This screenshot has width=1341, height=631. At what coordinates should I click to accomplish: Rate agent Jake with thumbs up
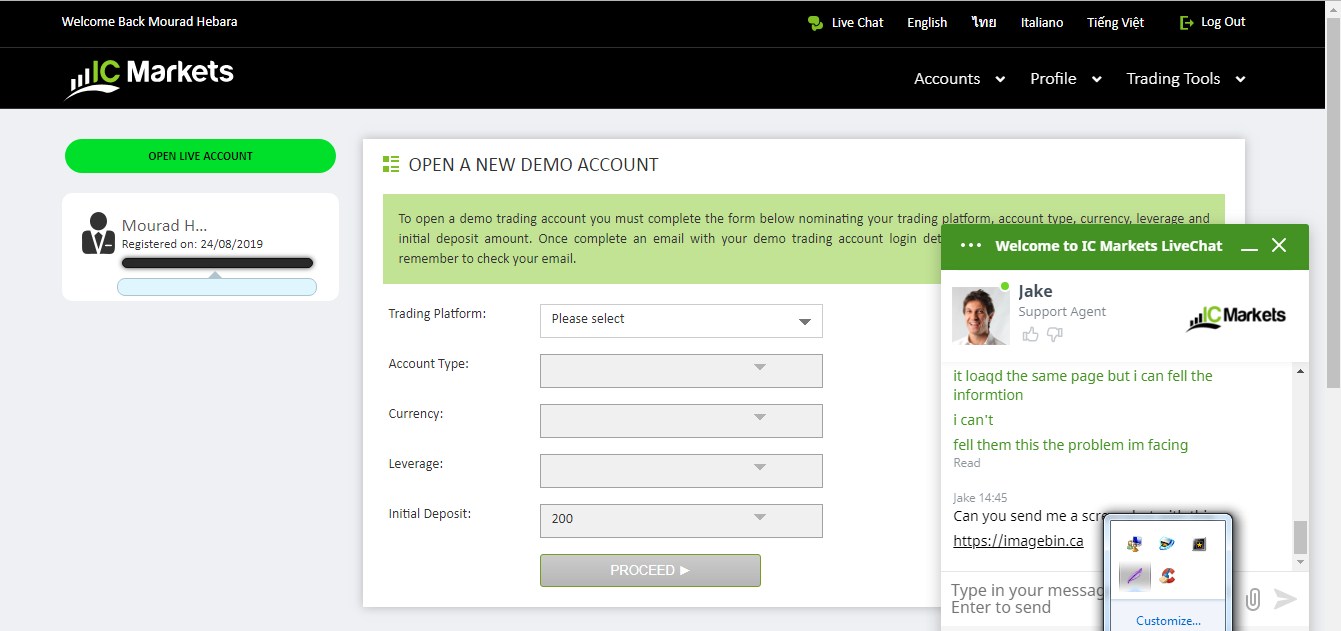click(x=1030, y=334)
